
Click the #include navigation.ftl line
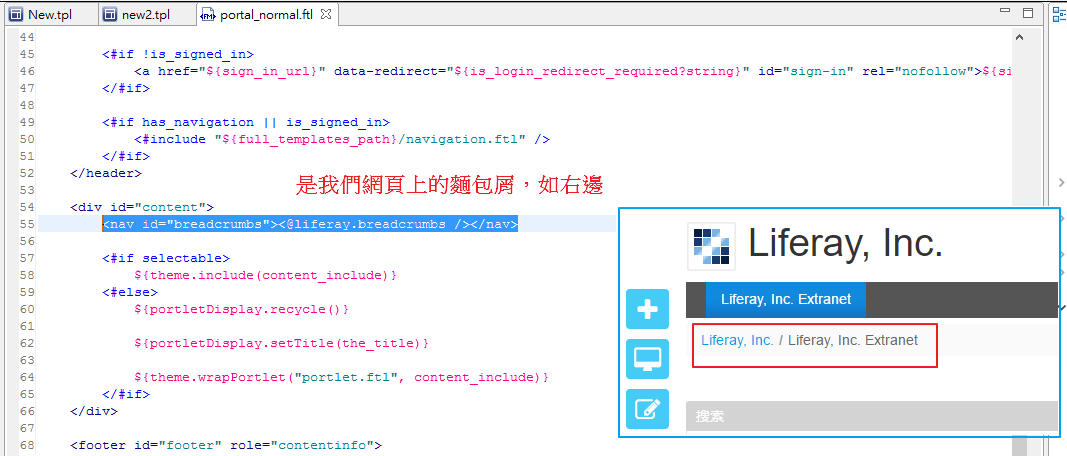342,140
